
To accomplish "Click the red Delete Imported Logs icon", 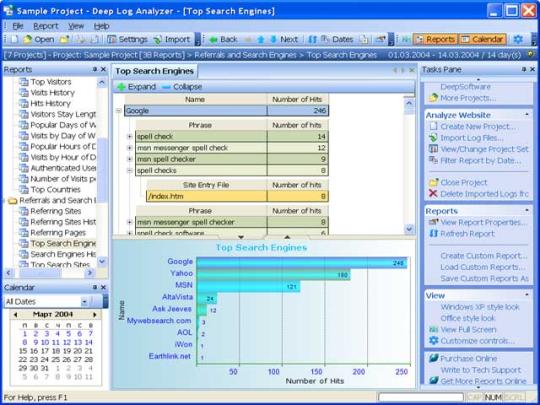I will (433, 194).
